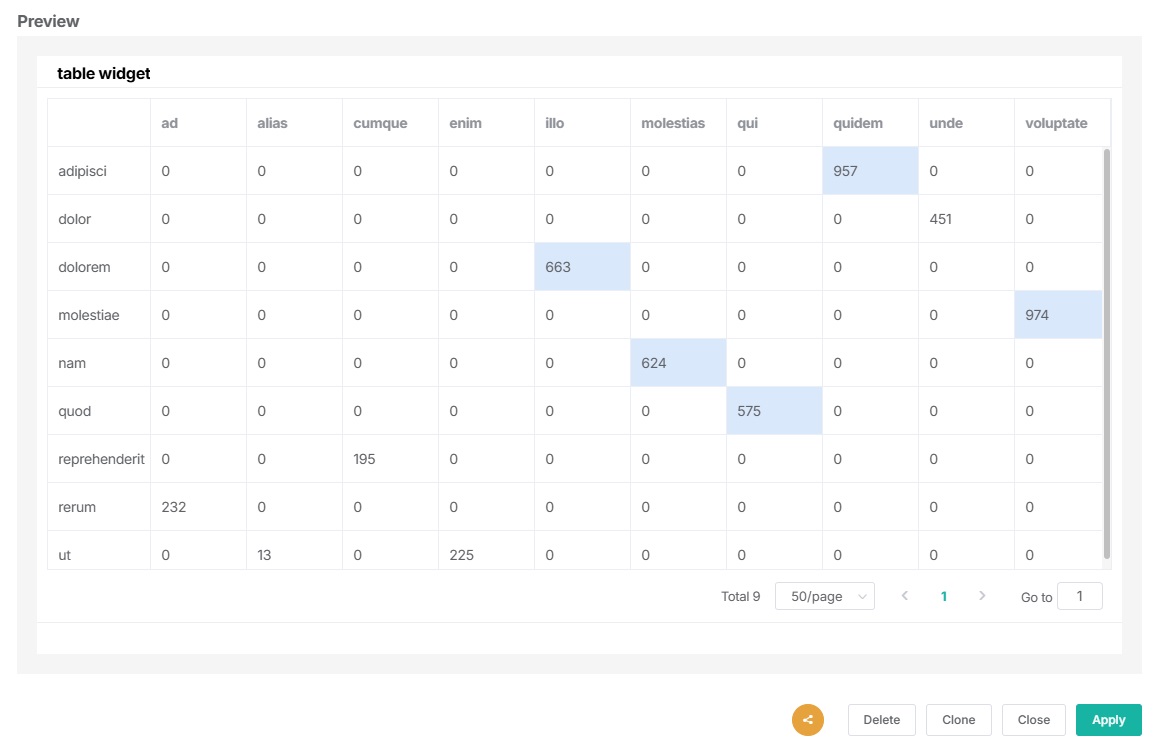Select highlighted cell with value 957
The width and height of the screenshot is (1158, 753).
tap(869, 171)
